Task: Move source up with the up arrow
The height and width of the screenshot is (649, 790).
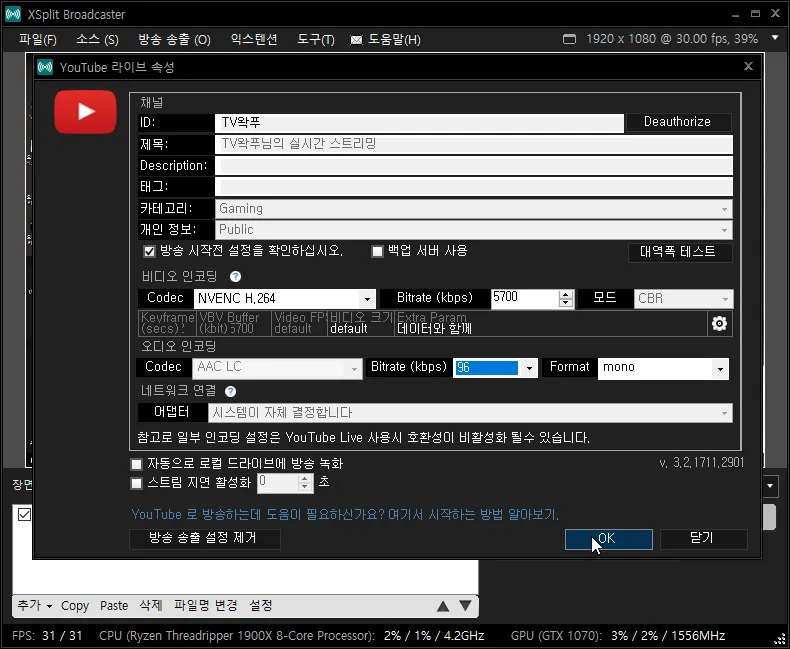Action: pos(443,606)
